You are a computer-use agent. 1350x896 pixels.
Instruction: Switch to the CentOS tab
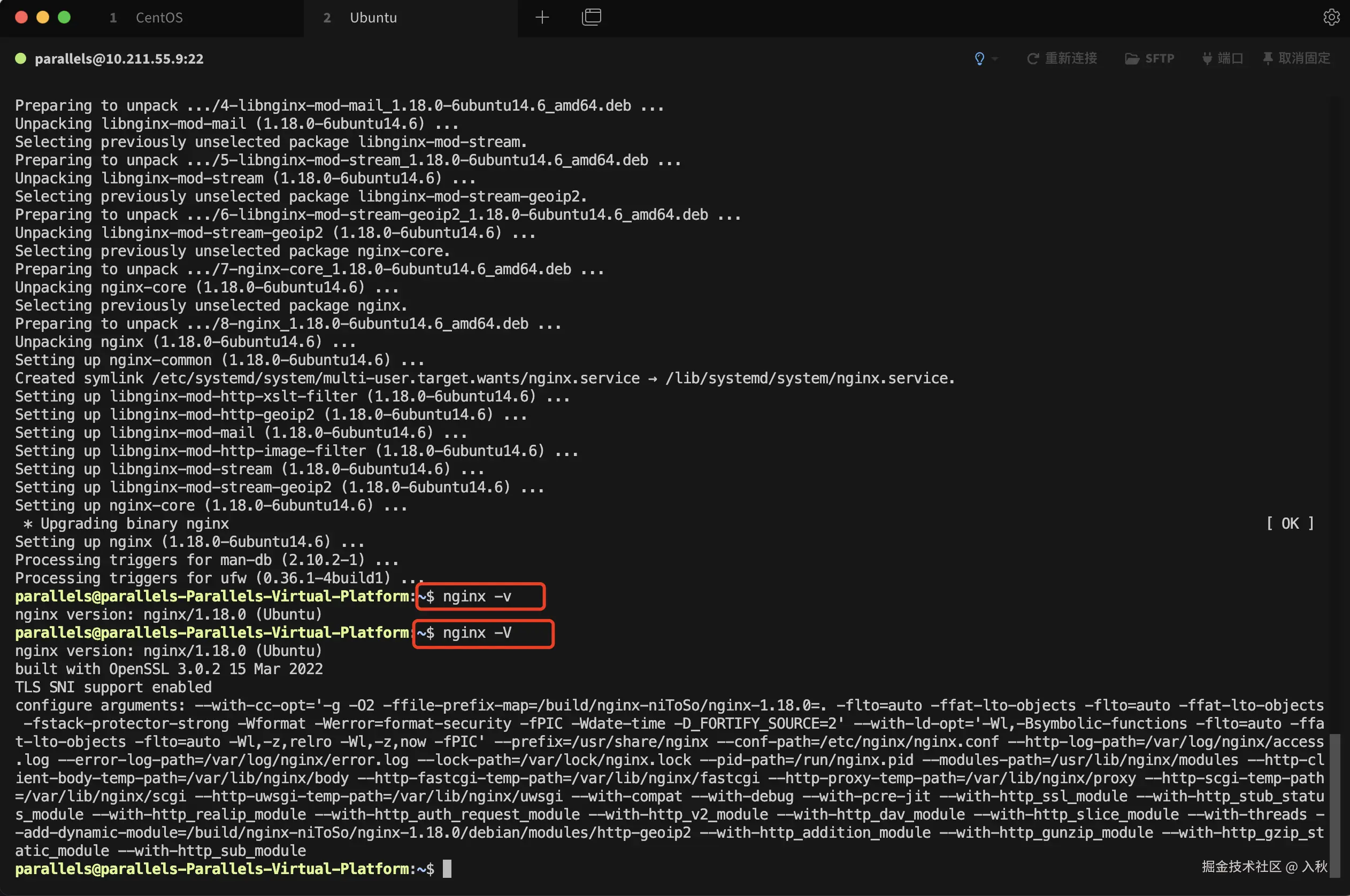coord(159,18)
